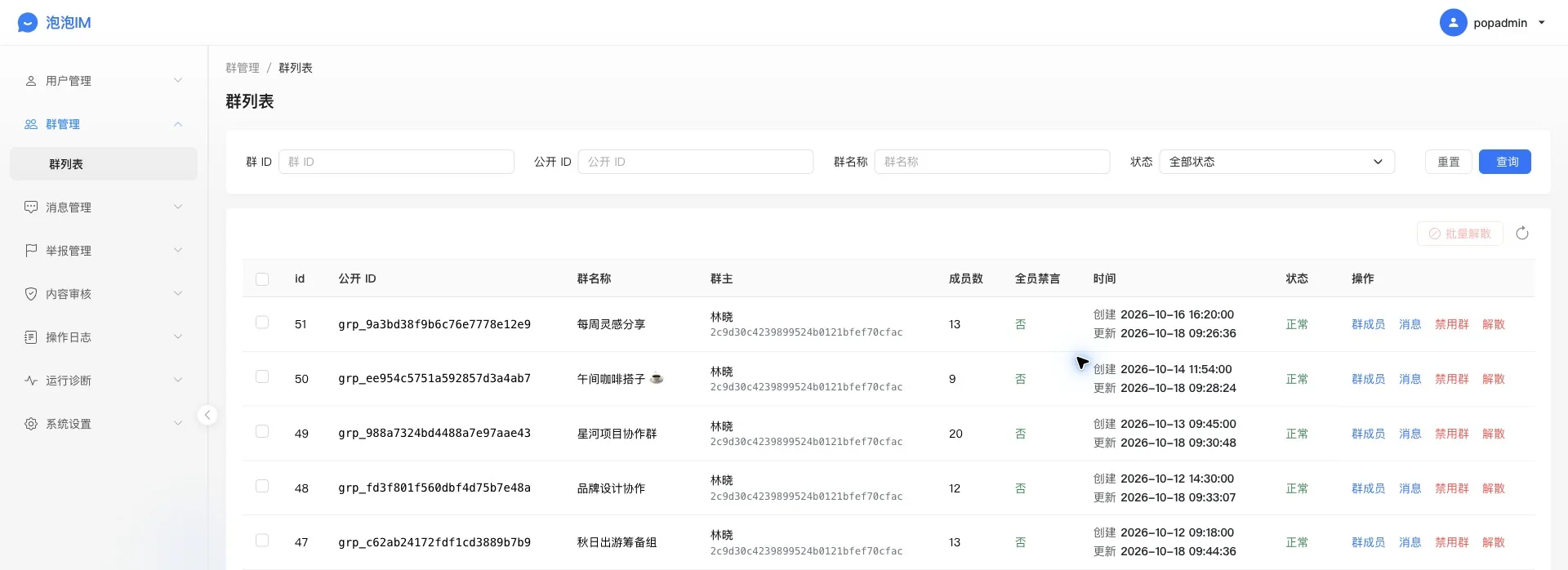Image resolution: width=1568 pixels, height=570 pixels.
Task: Open the 举报管理 menu label
Action: click(69, 251)
